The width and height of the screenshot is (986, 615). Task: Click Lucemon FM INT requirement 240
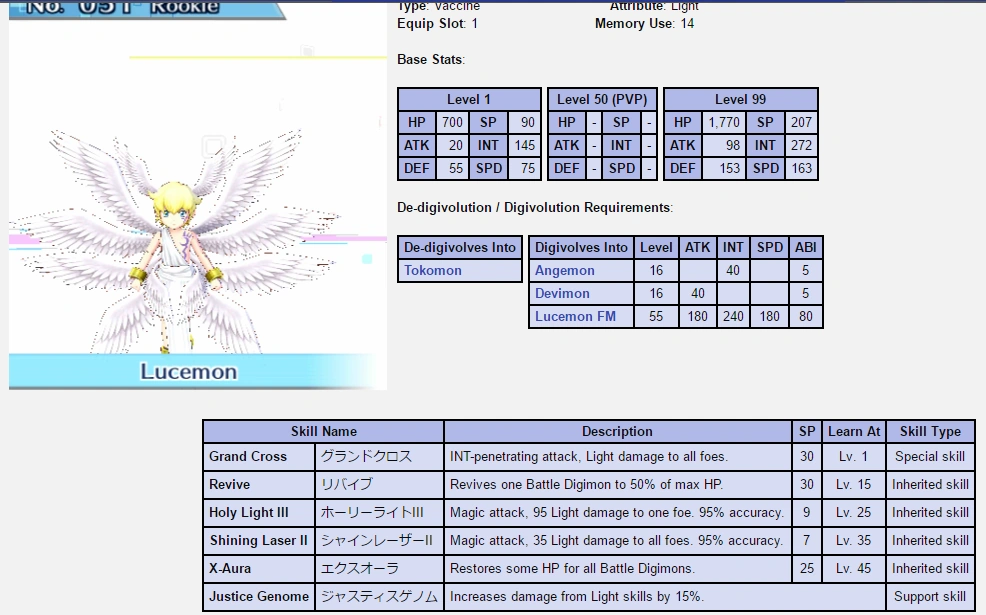(733, 316)
